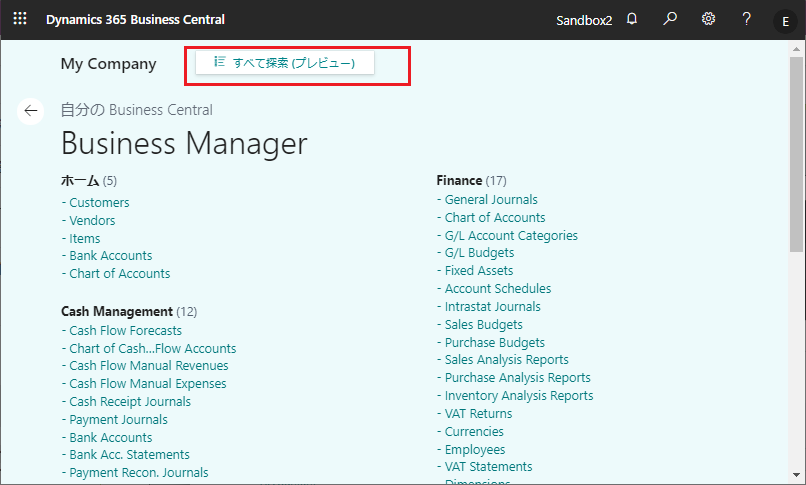Open Payment Journals link
The width and height of the screenshot is (806, 485).
(x=118, y=420)
